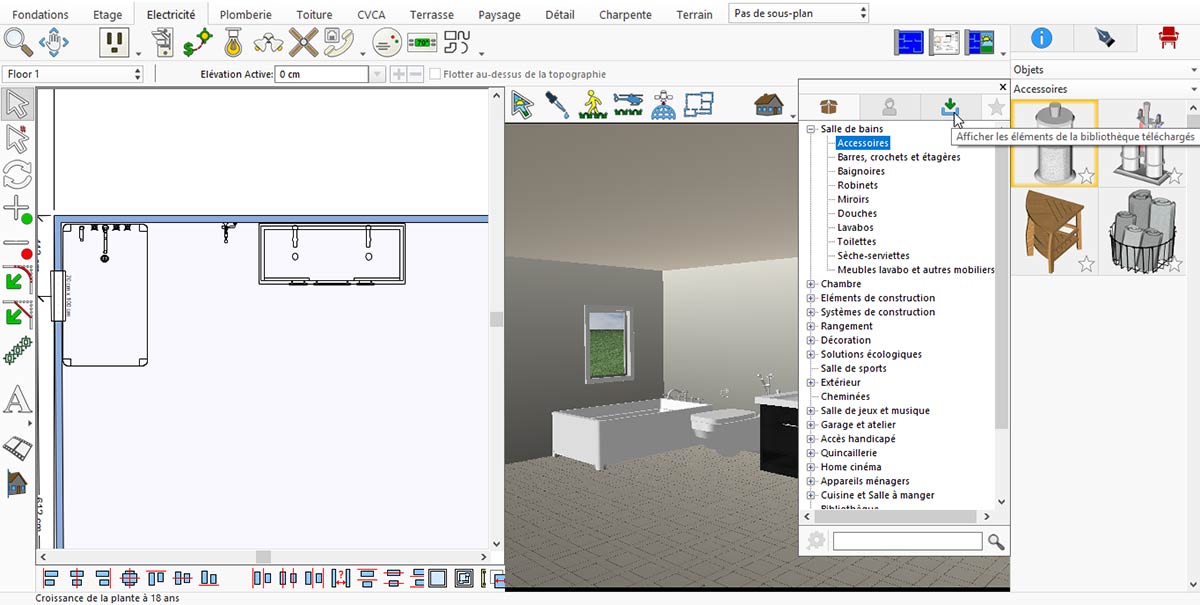This screenshot has width=1200, height=605.
Task: Select the eyedropper tool in 3D view
Action: point(557,105)
